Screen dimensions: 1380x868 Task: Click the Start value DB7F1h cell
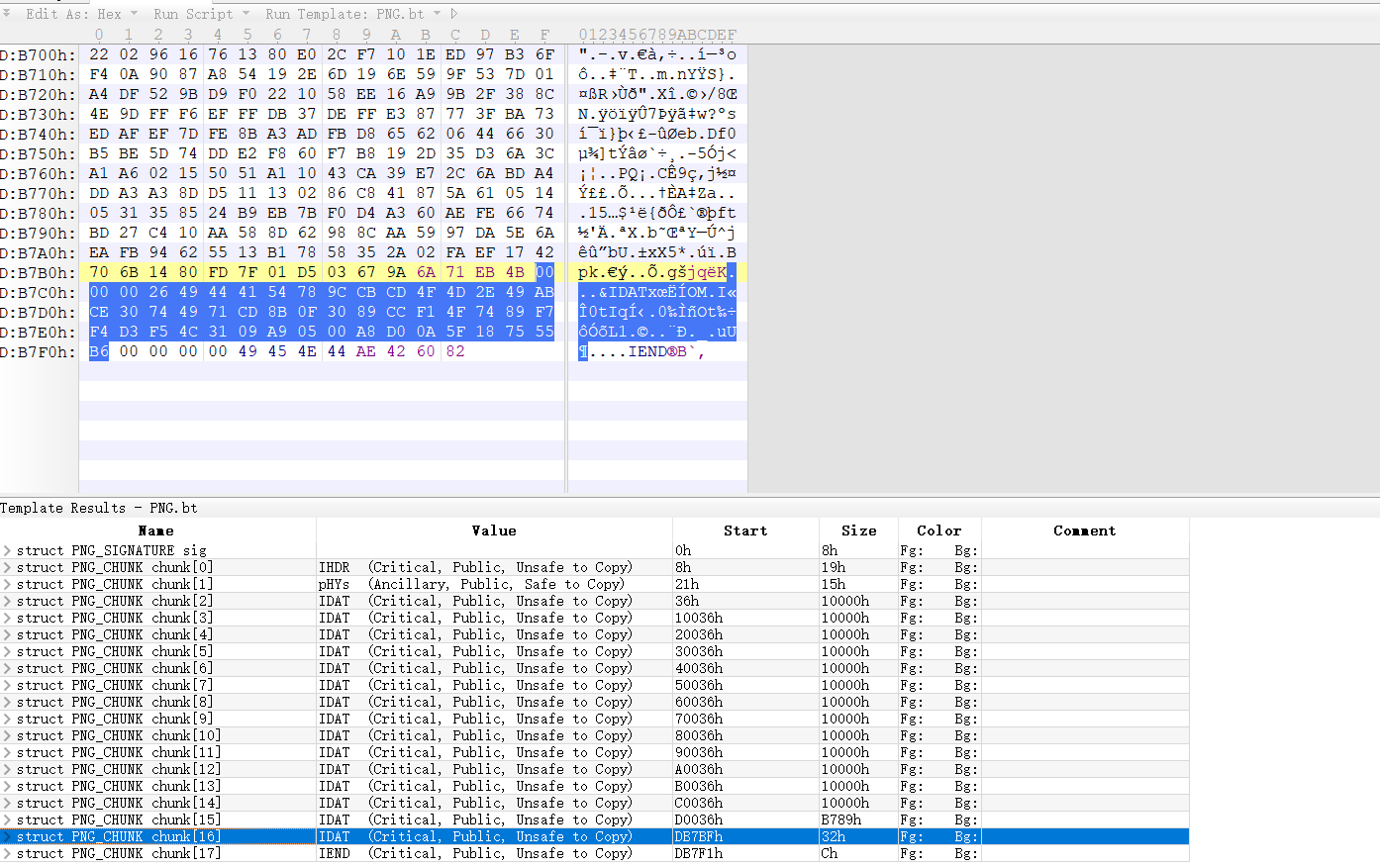[x=745, y=854]
